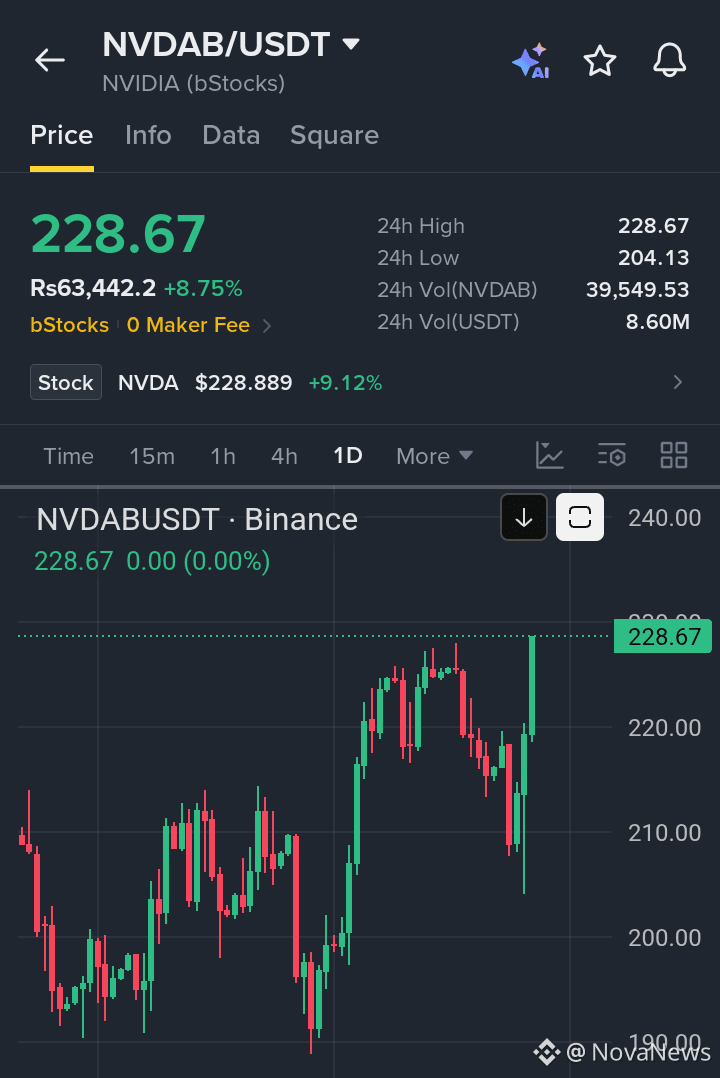Switch to the Info tab
The width and height of the screenshot is (720, 1078).
(x=148, y=135)
